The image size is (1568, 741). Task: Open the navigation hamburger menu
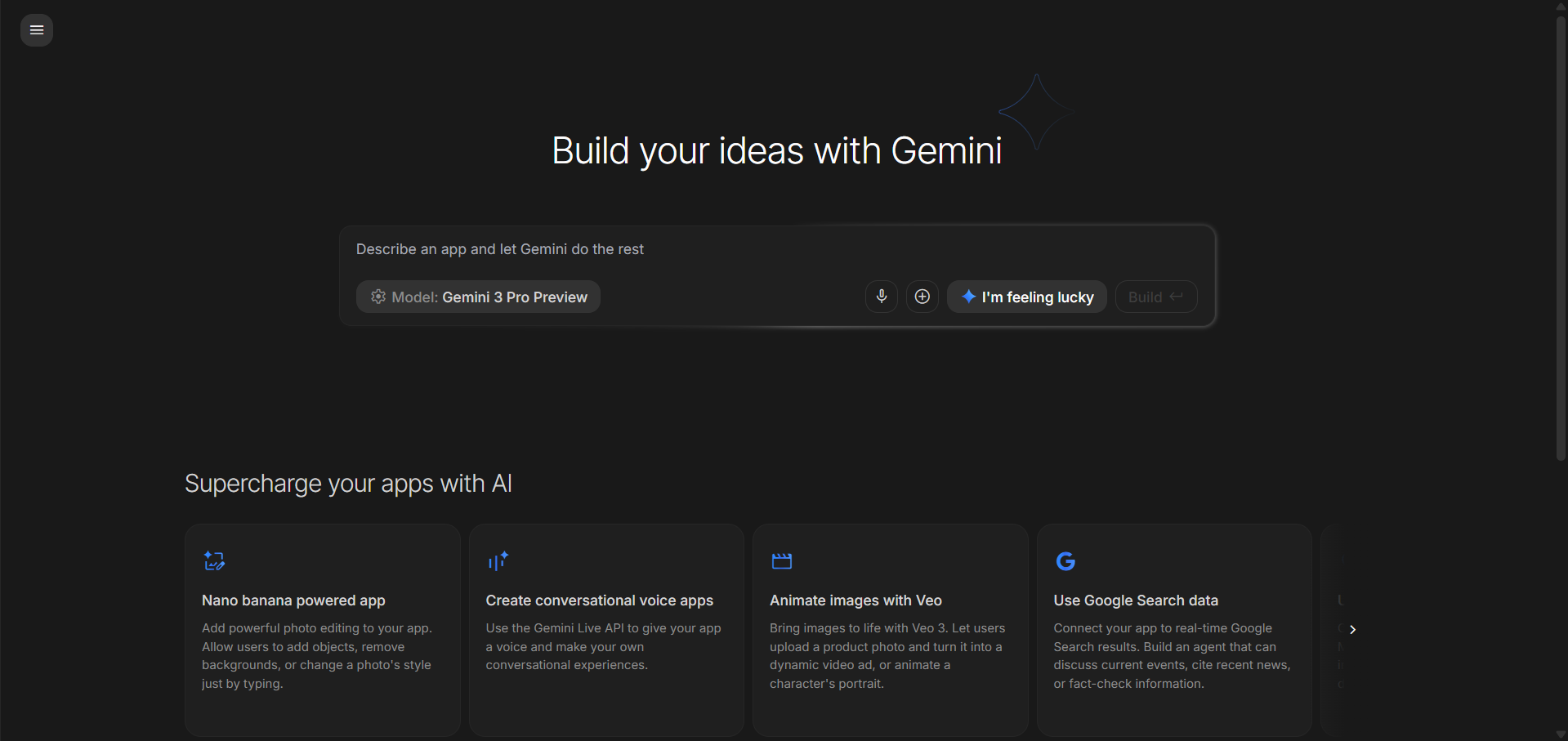pyautogui.click(x=36, y=30)
